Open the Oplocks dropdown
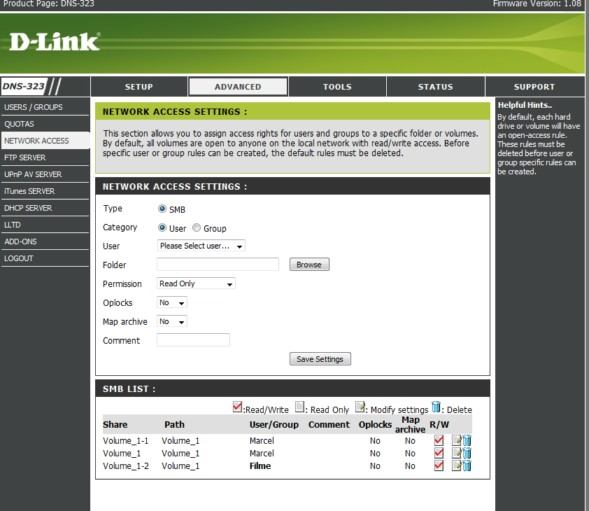This screenshot has width=589, height=511. coord(172,302)
